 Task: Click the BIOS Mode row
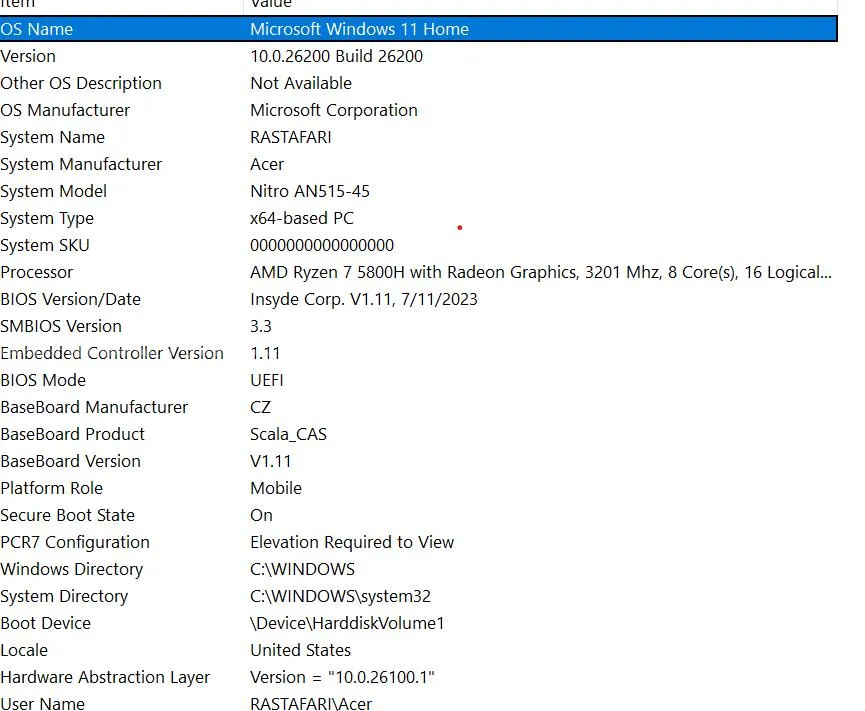pos(43,380)
